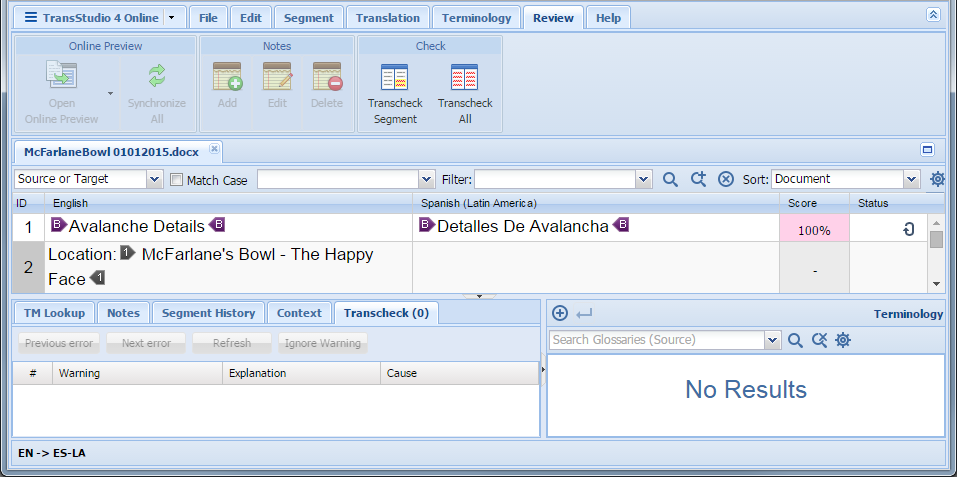This screenshot has height=477, width=957.
Task: Collapse the ribbon with the double-chevron icon
Action: 933,15
